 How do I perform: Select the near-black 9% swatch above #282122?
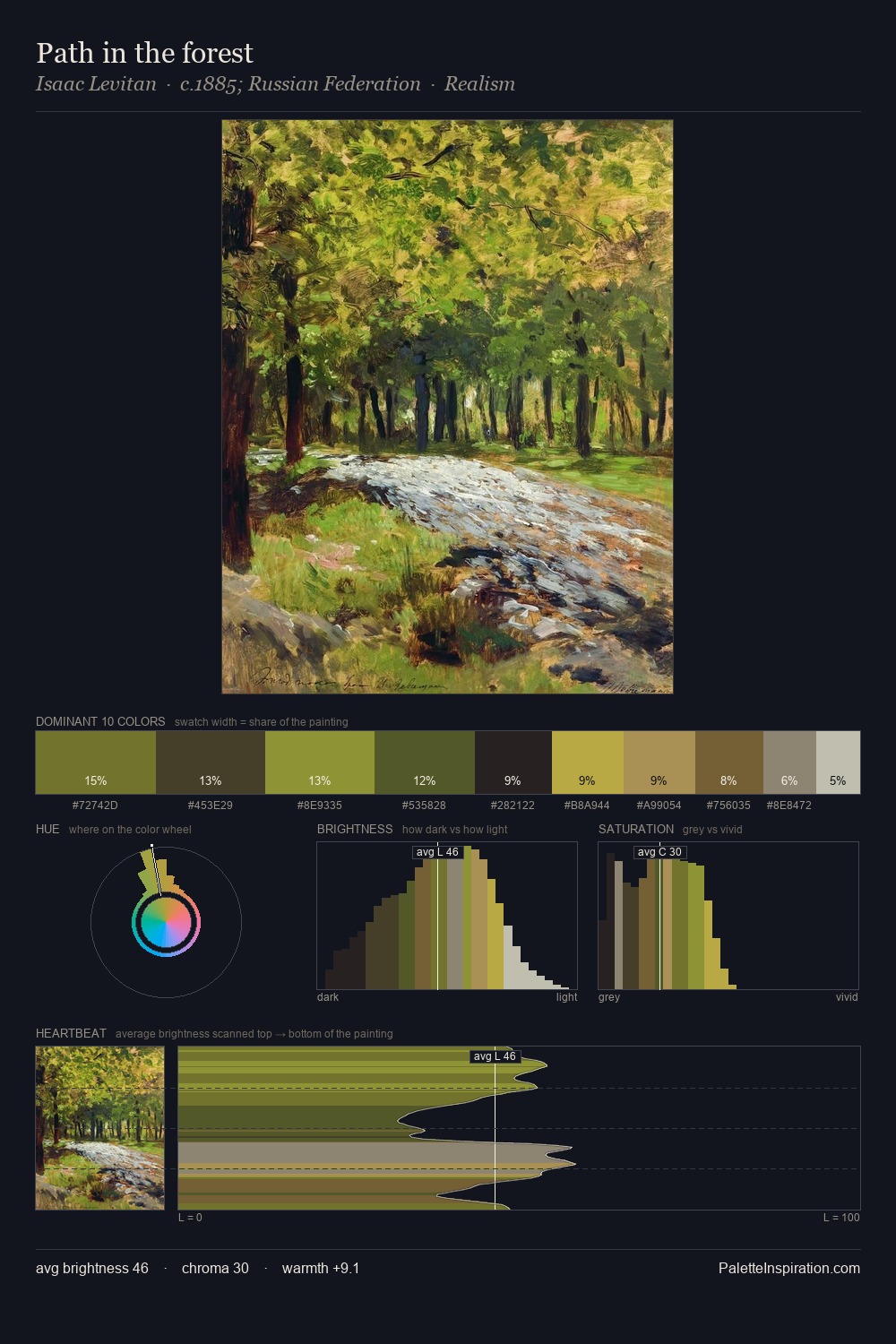click(513, 762)
